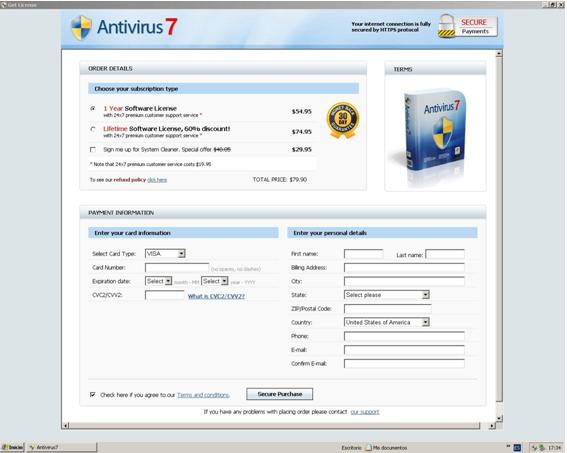The height and width of the screenshot is (453, 567).
Task: Click the horizontal scrollbar right arrow
Action: click(492, 426)
